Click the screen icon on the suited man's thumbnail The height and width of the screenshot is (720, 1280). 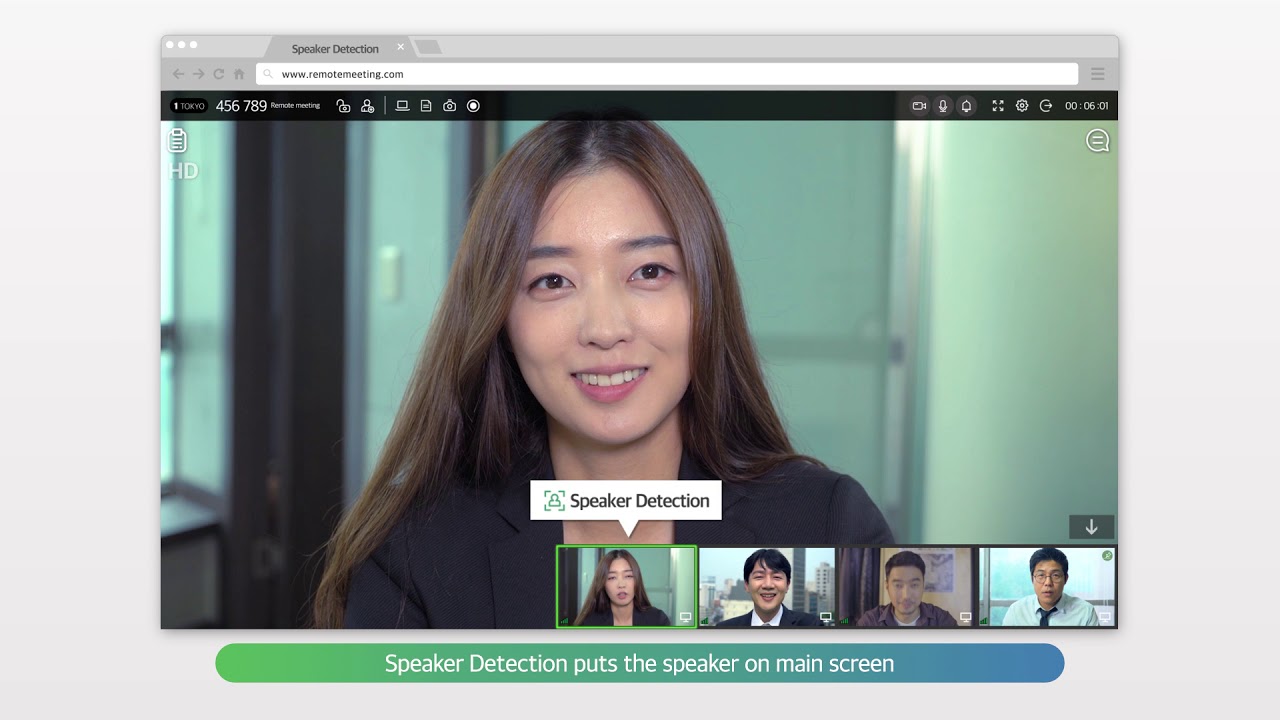826,617
